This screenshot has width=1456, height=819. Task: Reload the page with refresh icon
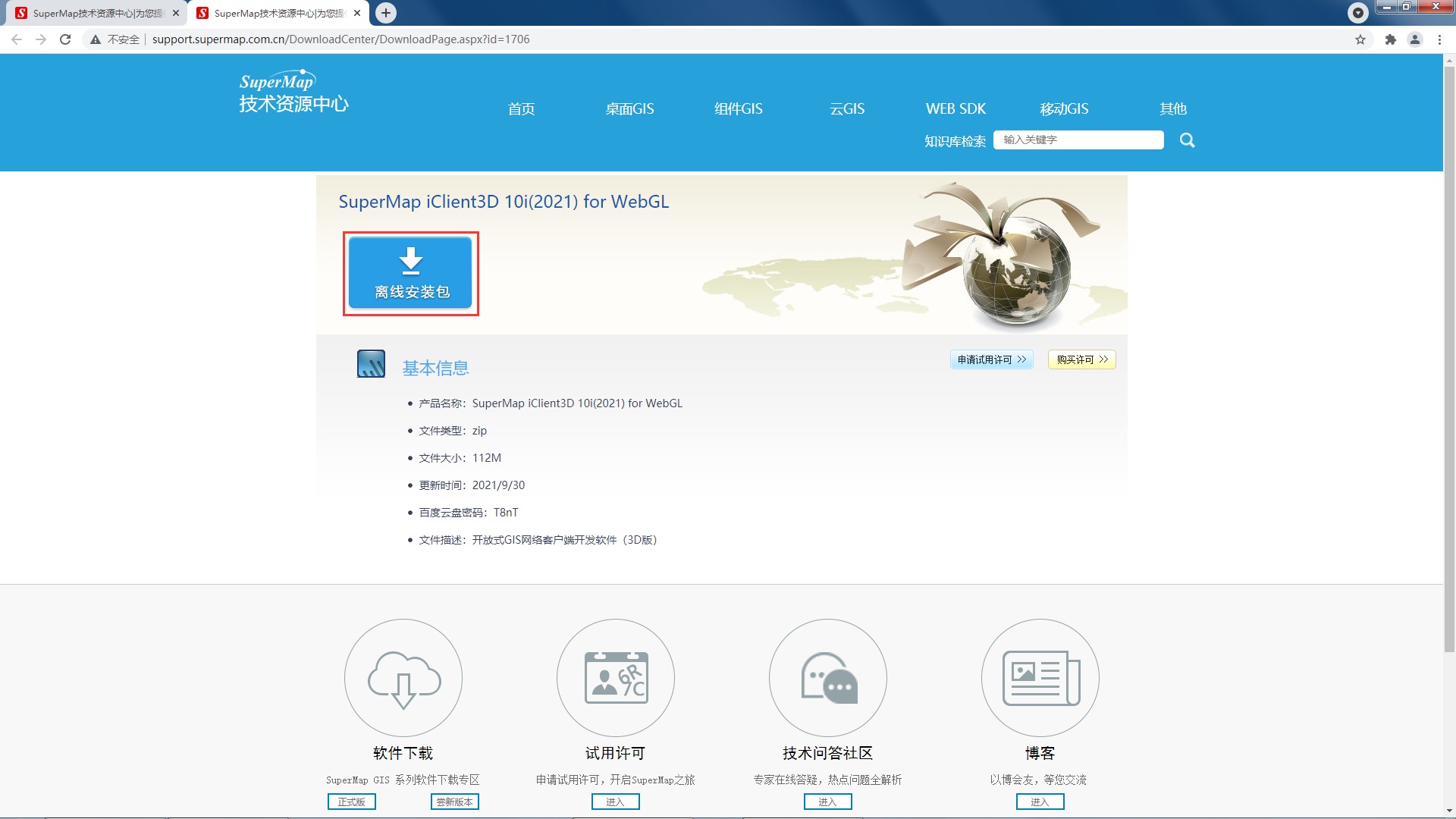click(65, 39)
